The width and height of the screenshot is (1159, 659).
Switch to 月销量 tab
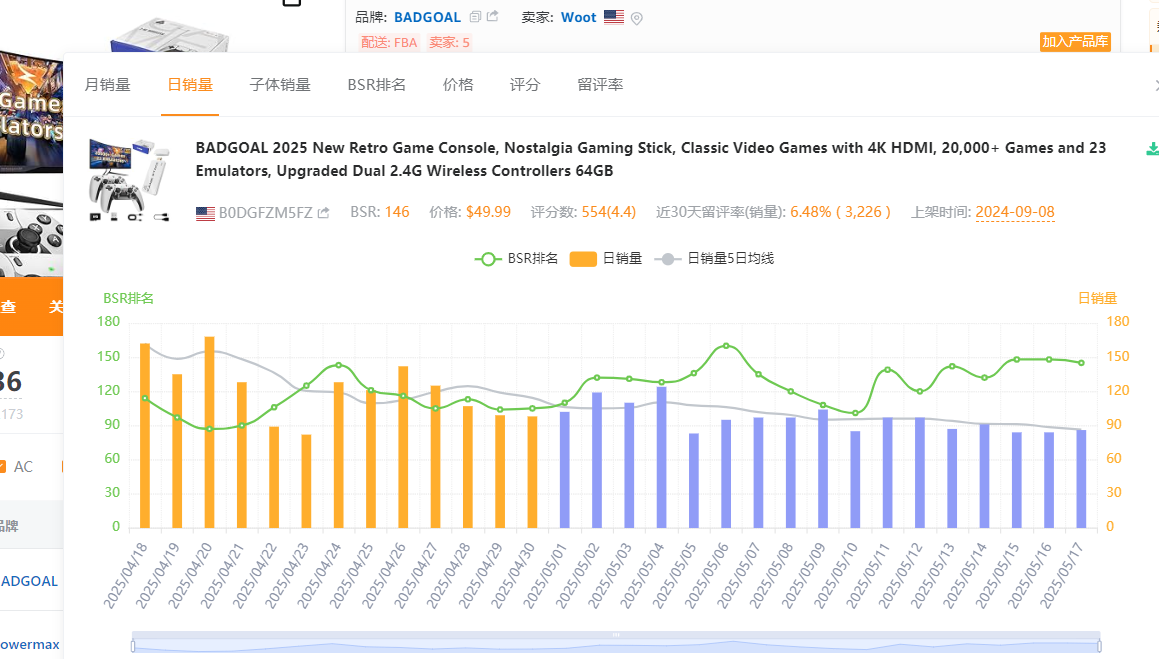107,85
